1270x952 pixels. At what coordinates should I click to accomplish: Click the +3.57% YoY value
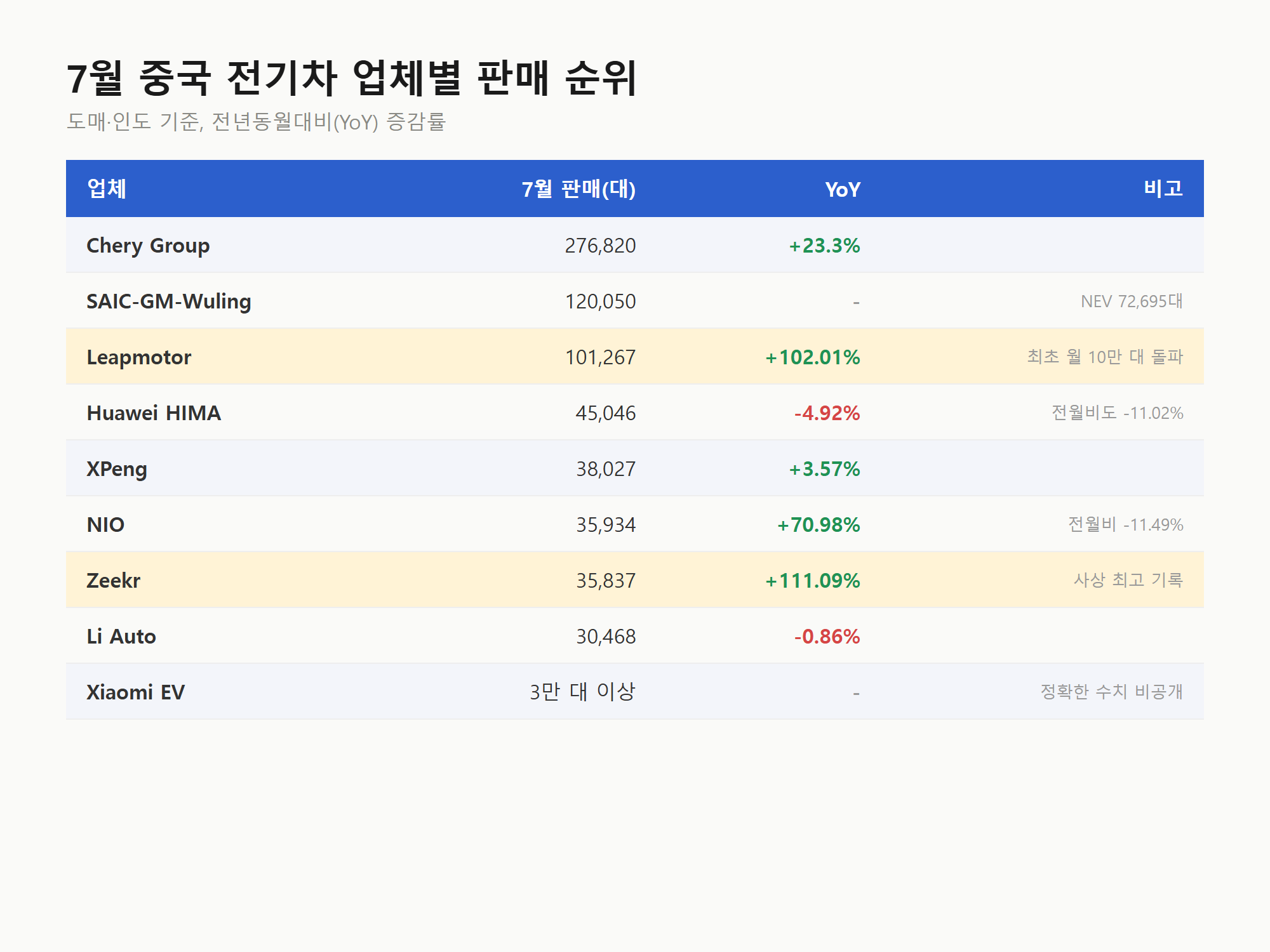[824, 469]
